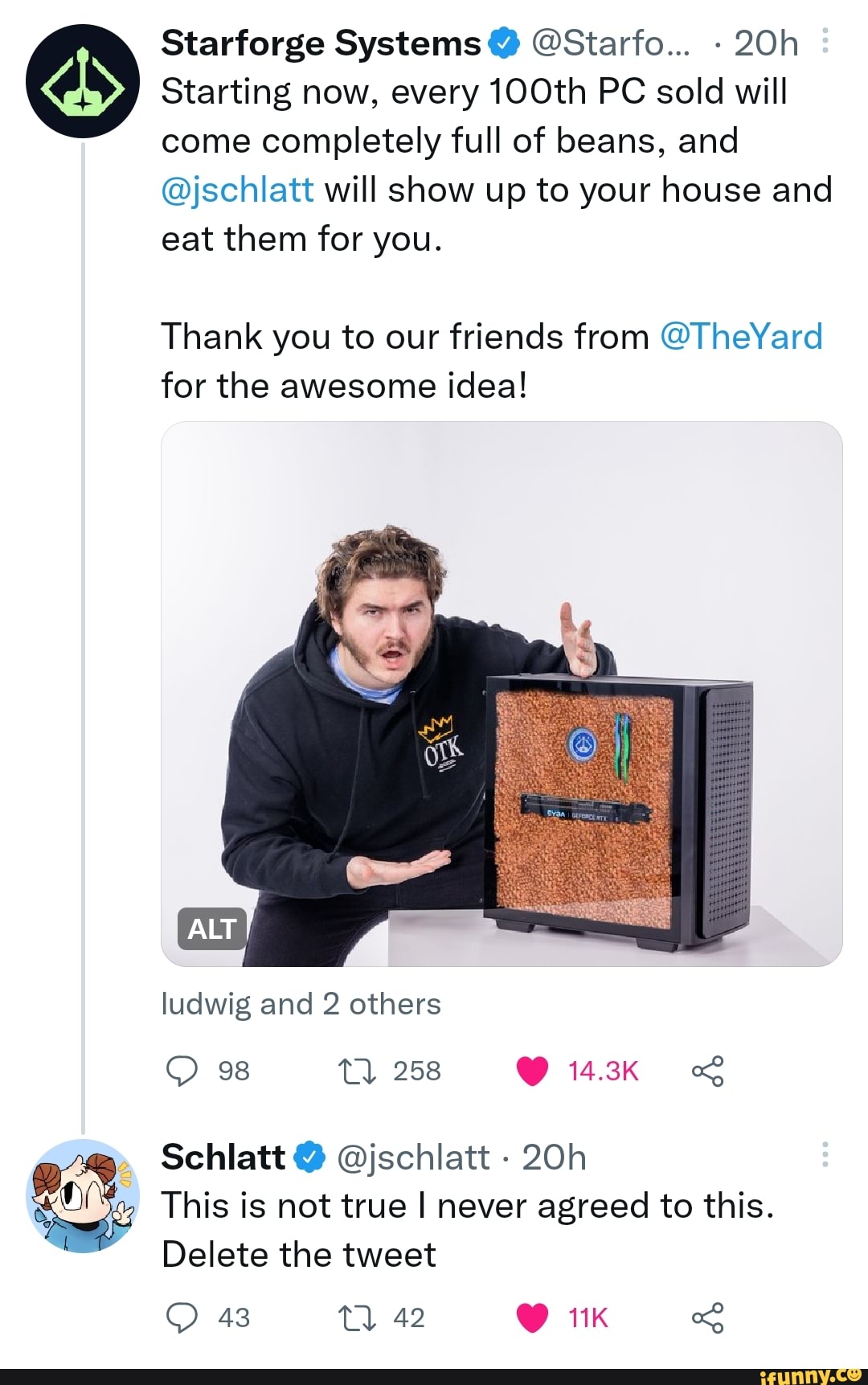Open Schlatt's profile avatar

tap(83, 1196)
